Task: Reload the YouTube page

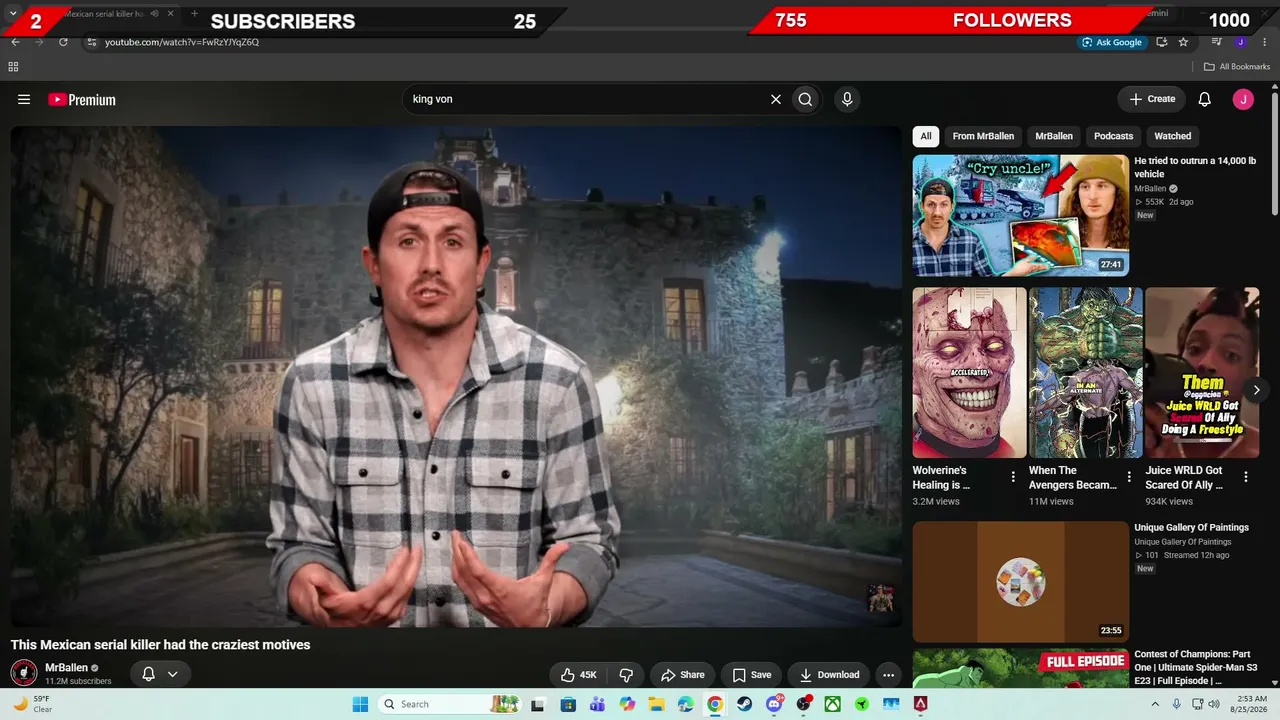Action: (63, 42)
